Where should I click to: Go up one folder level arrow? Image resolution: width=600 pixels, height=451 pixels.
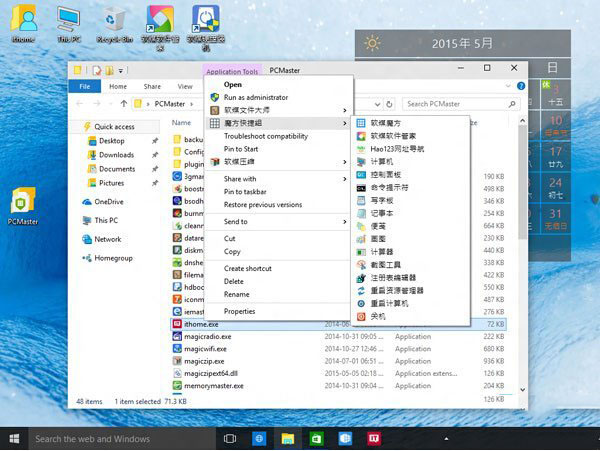[x=124, y=104]
